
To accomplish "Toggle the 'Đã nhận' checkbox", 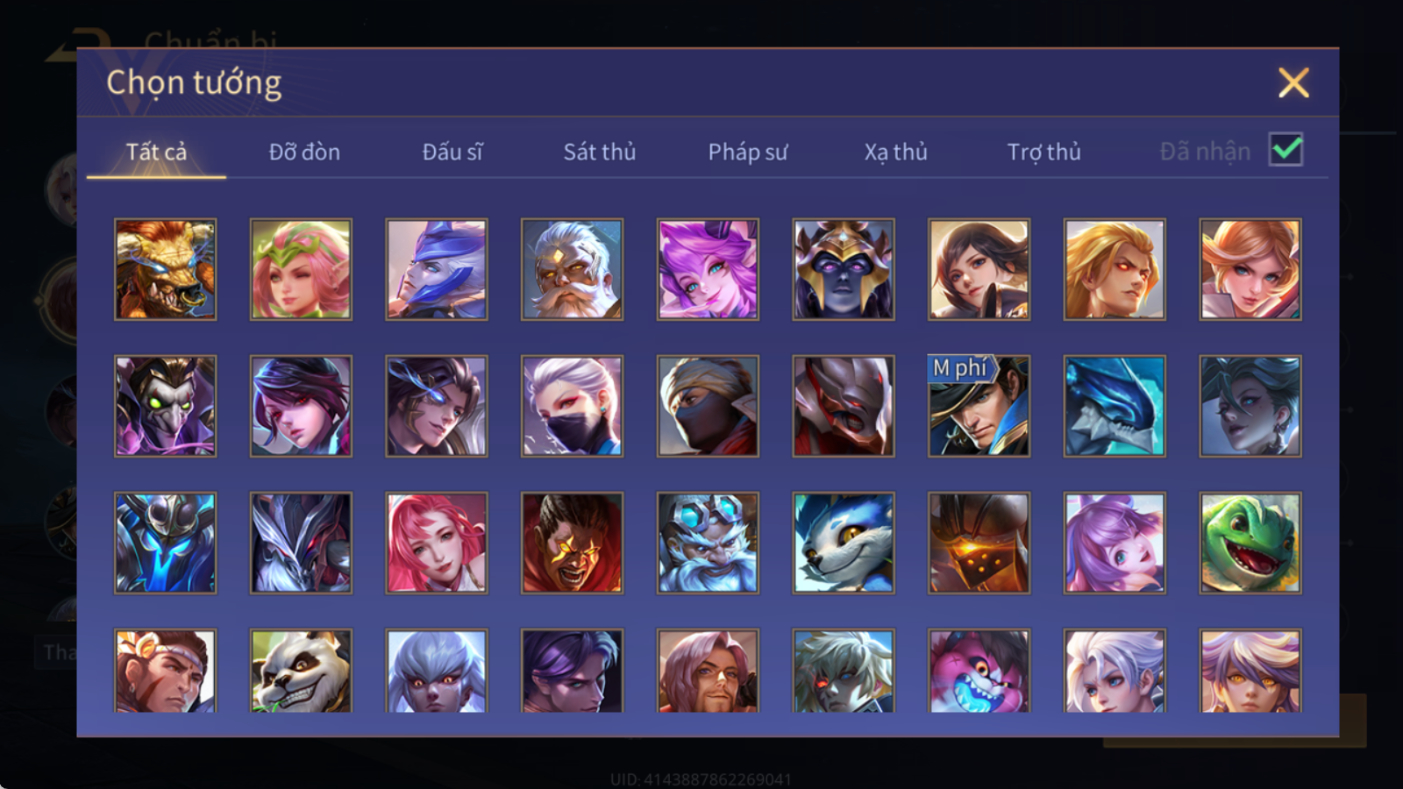I will point(1285,150).
